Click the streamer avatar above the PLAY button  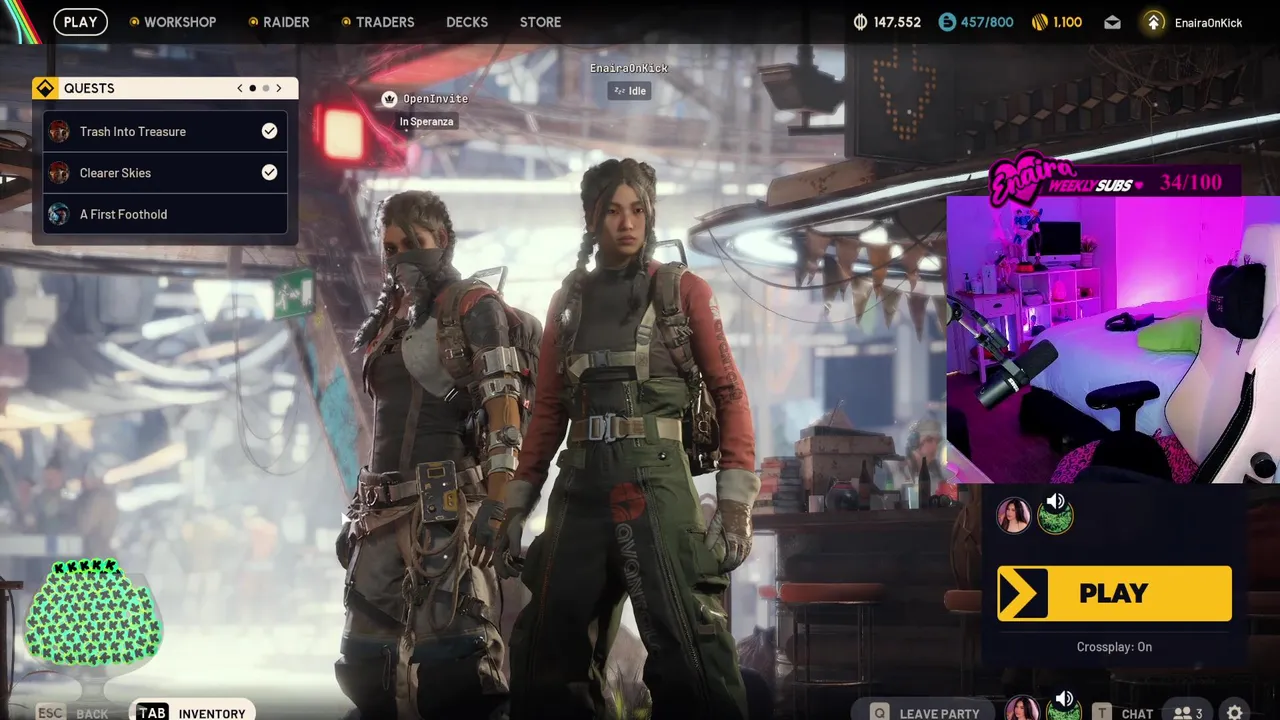1013,516
